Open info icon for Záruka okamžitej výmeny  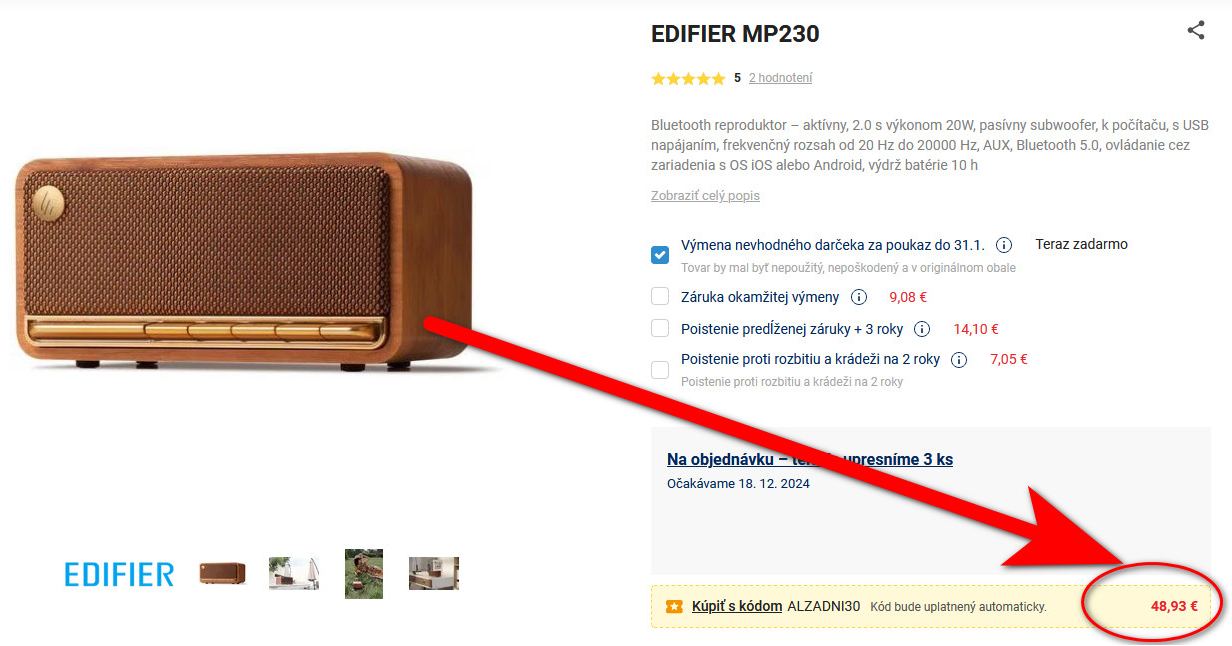(858, 297)
